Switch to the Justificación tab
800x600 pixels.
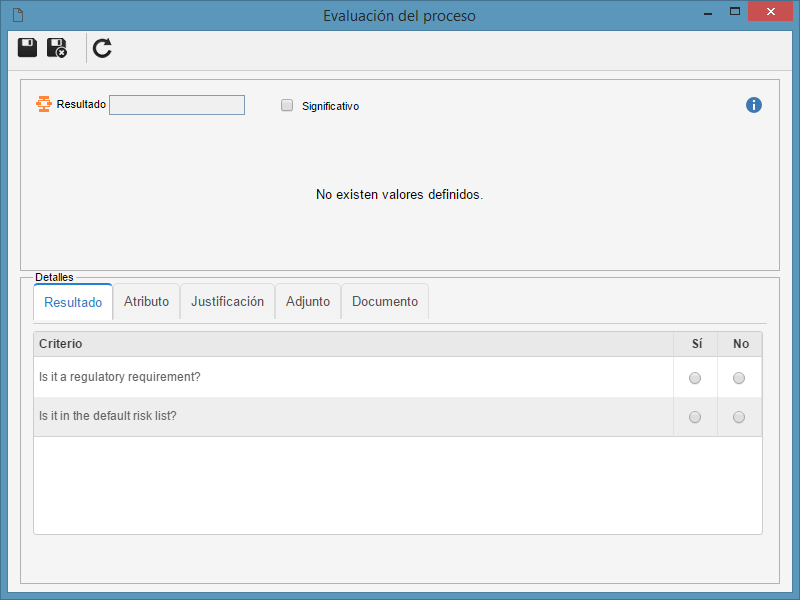228,302
